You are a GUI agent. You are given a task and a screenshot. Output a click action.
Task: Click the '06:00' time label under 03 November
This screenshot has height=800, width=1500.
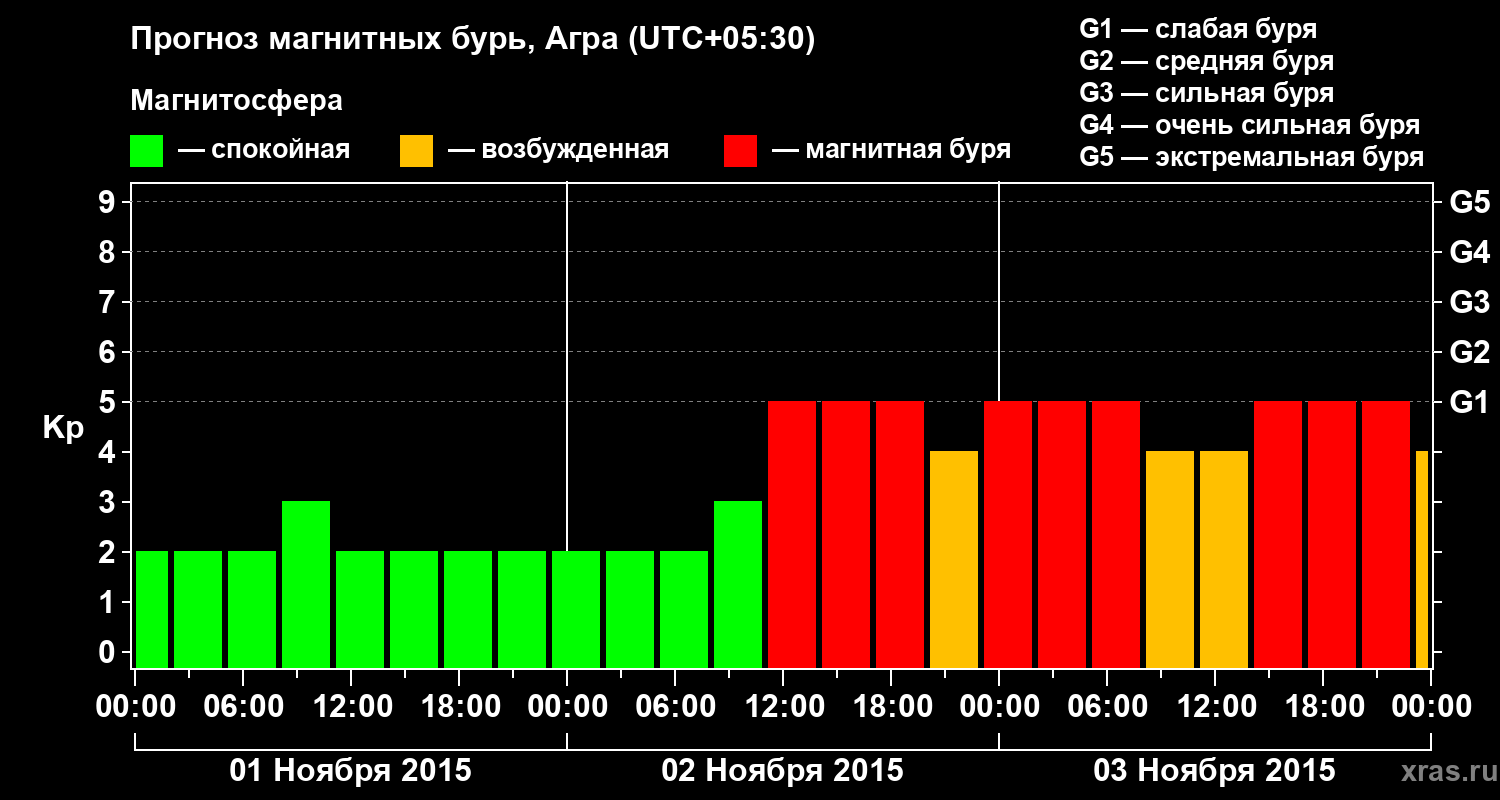coord(1107,707)
